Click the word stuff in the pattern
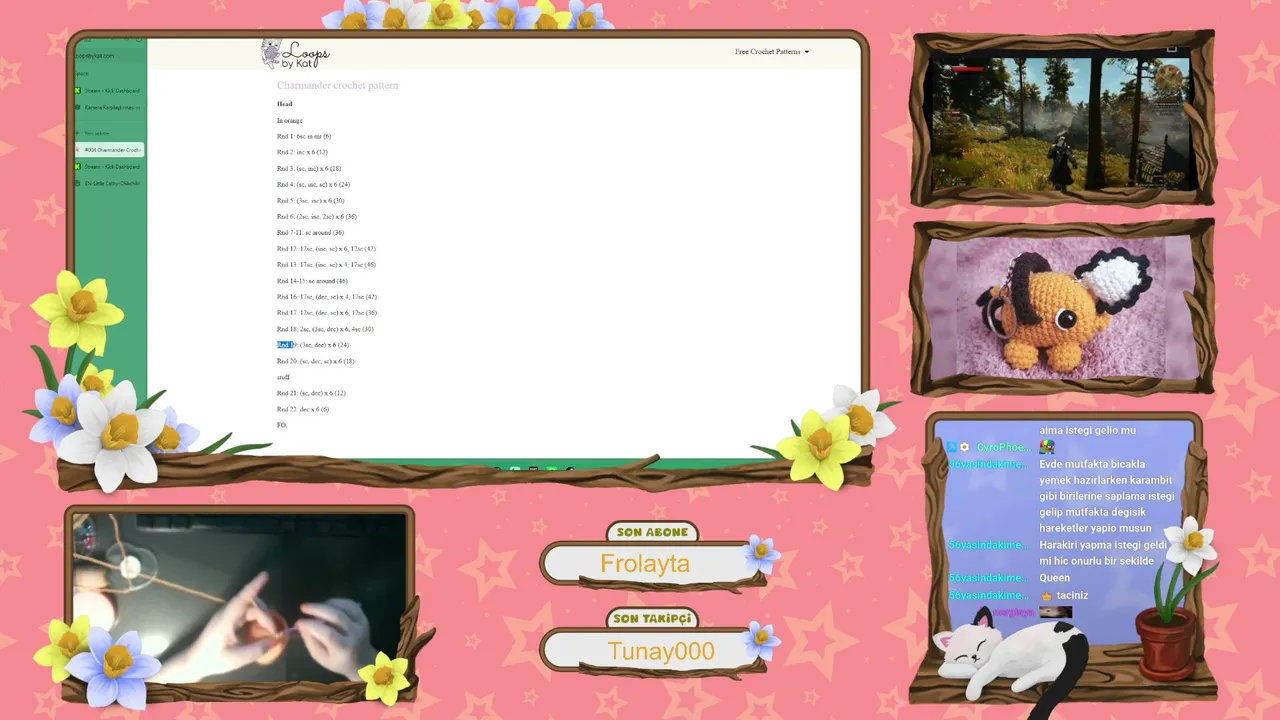 [283, 377]
